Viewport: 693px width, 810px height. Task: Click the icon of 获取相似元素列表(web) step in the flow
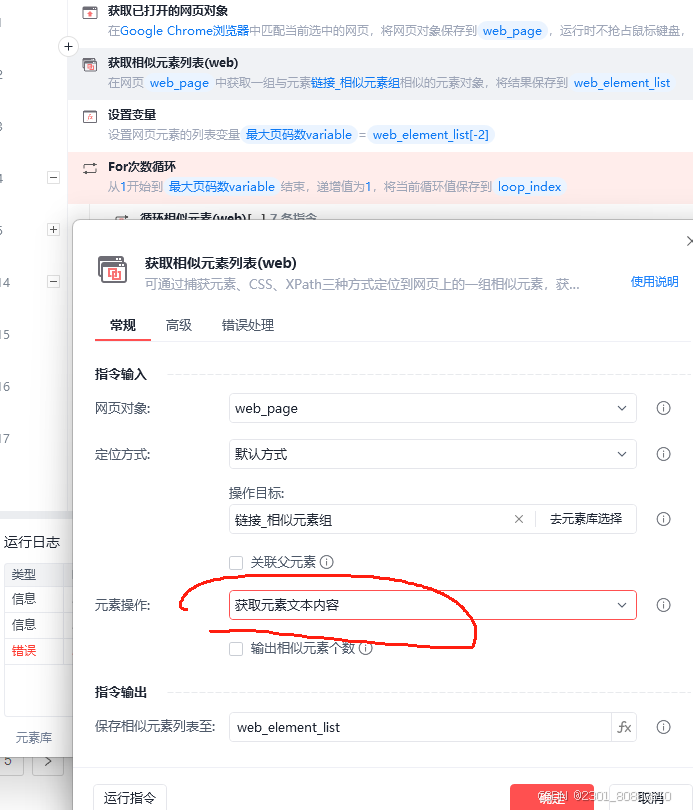pyautogui.click(x=90, y=65)
